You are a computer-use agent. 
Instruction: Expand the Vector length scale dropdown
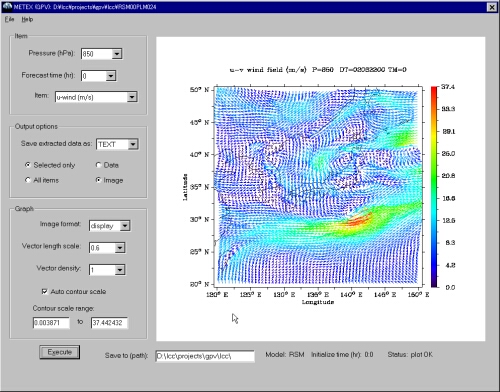[x=120, y=248]
